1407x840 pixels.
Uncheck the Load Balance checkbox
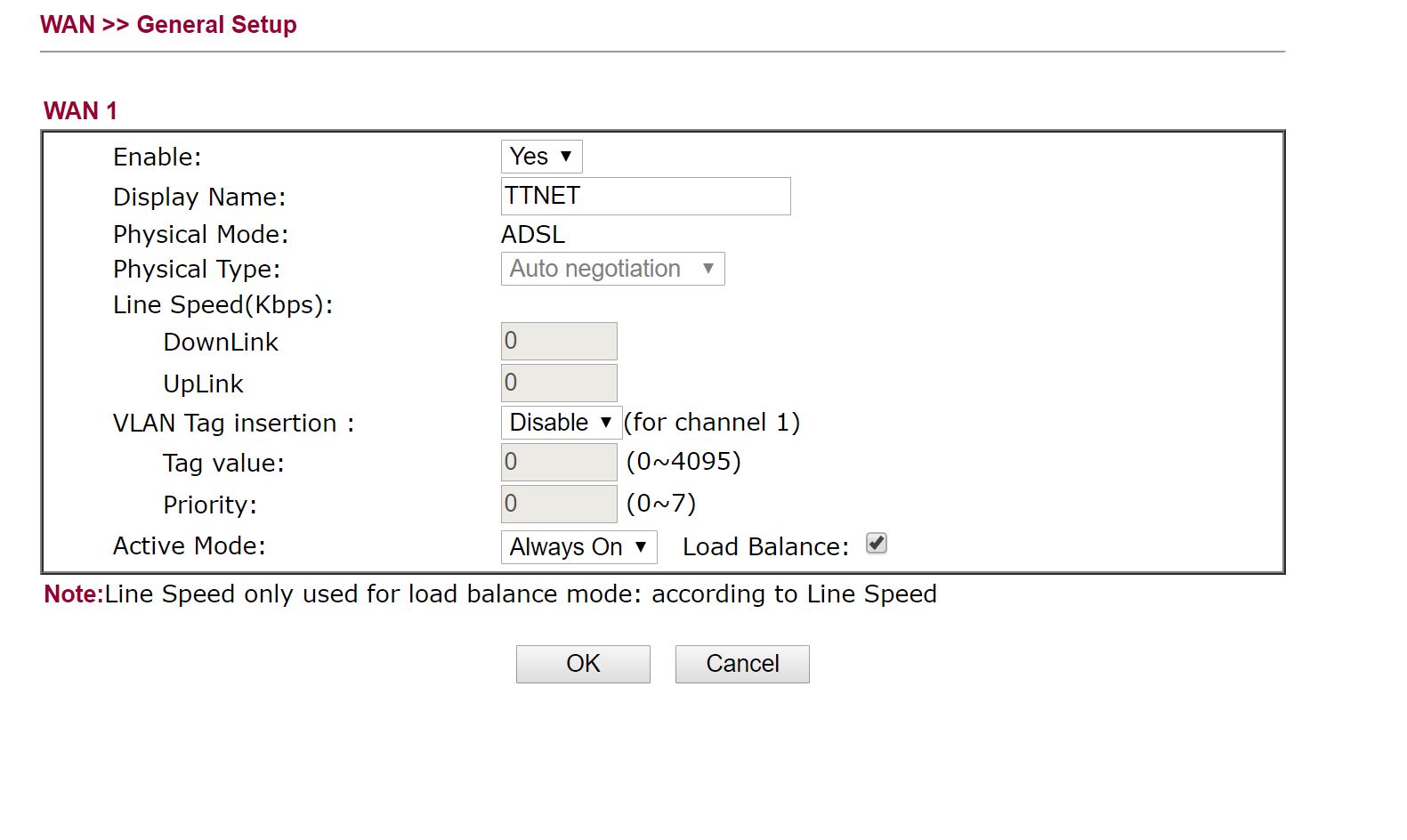point(877,544)
